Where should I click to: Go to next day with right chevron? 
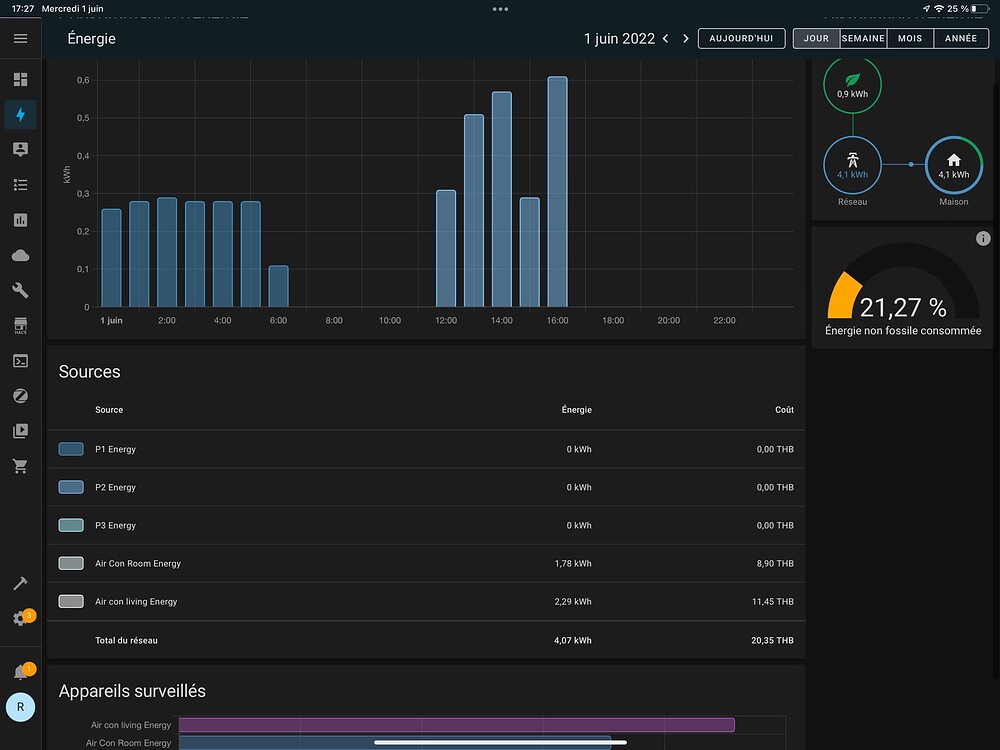click(x=686, y=39)
